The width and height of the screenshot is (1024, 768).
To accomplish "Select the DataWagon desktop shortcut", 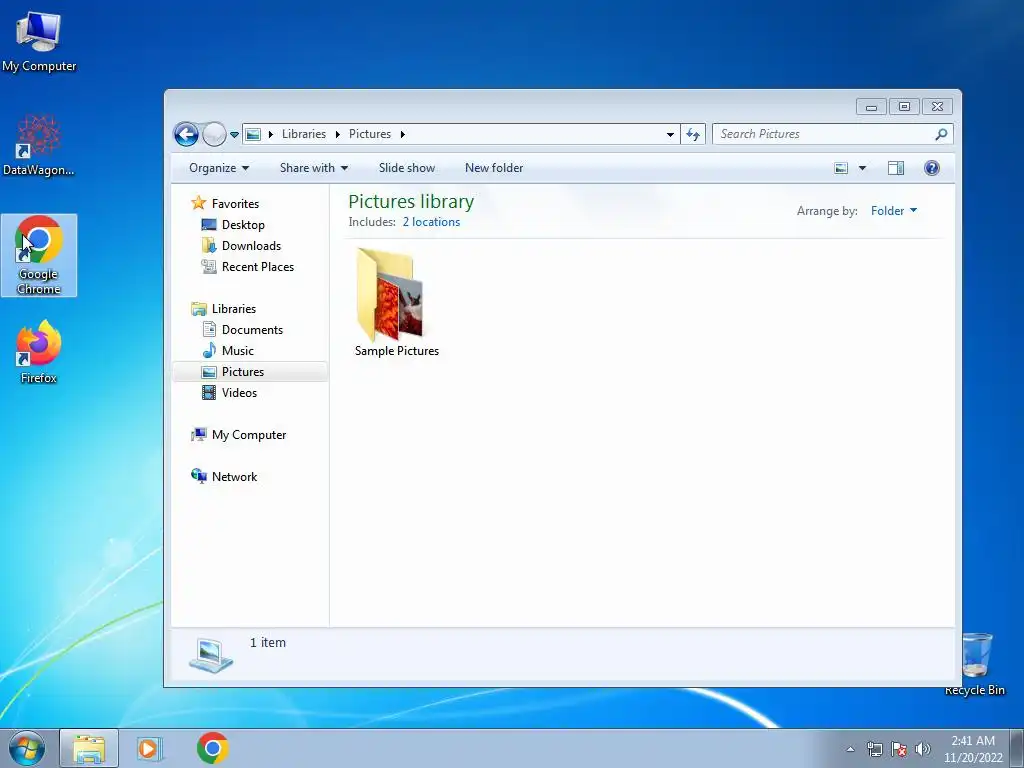I will pos(39,145).
